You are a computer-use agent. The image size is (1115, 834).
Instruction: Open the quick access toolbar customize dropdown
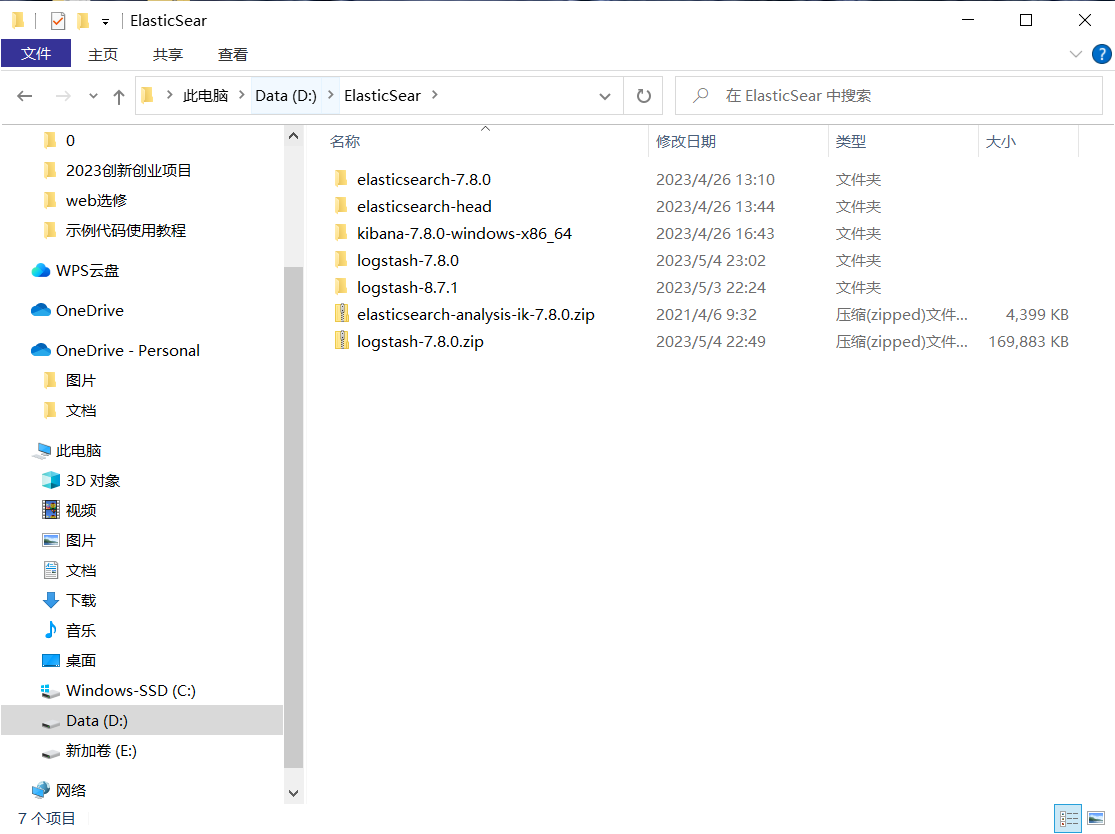point(105,22)
